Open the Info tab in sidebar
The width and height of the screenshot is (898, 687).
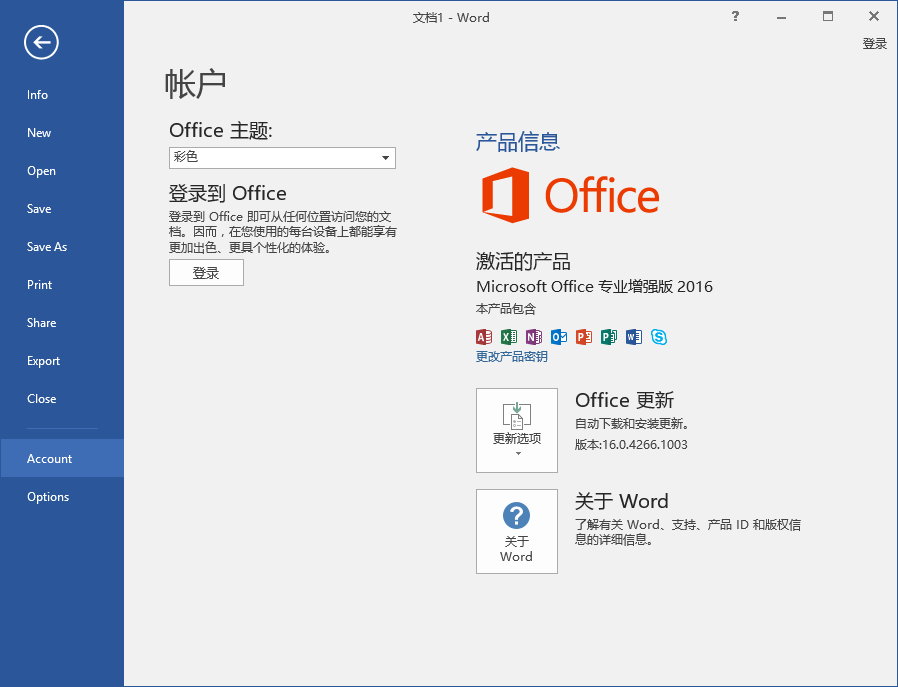pos(38,95)
